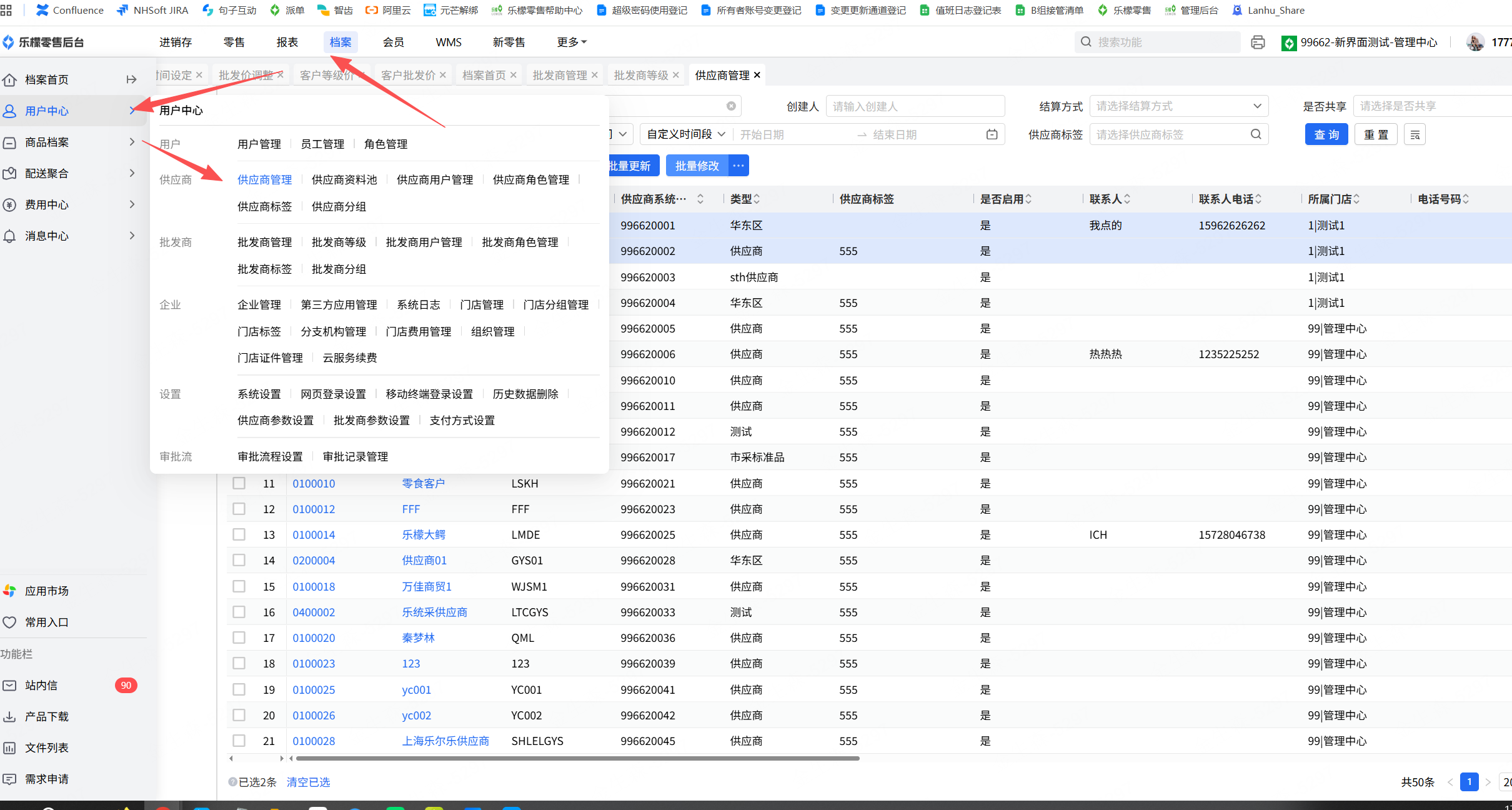This screenshot has width=1512, height=810.
Task: Click search icon in supplier tag field
Action: pos(1256,134)
